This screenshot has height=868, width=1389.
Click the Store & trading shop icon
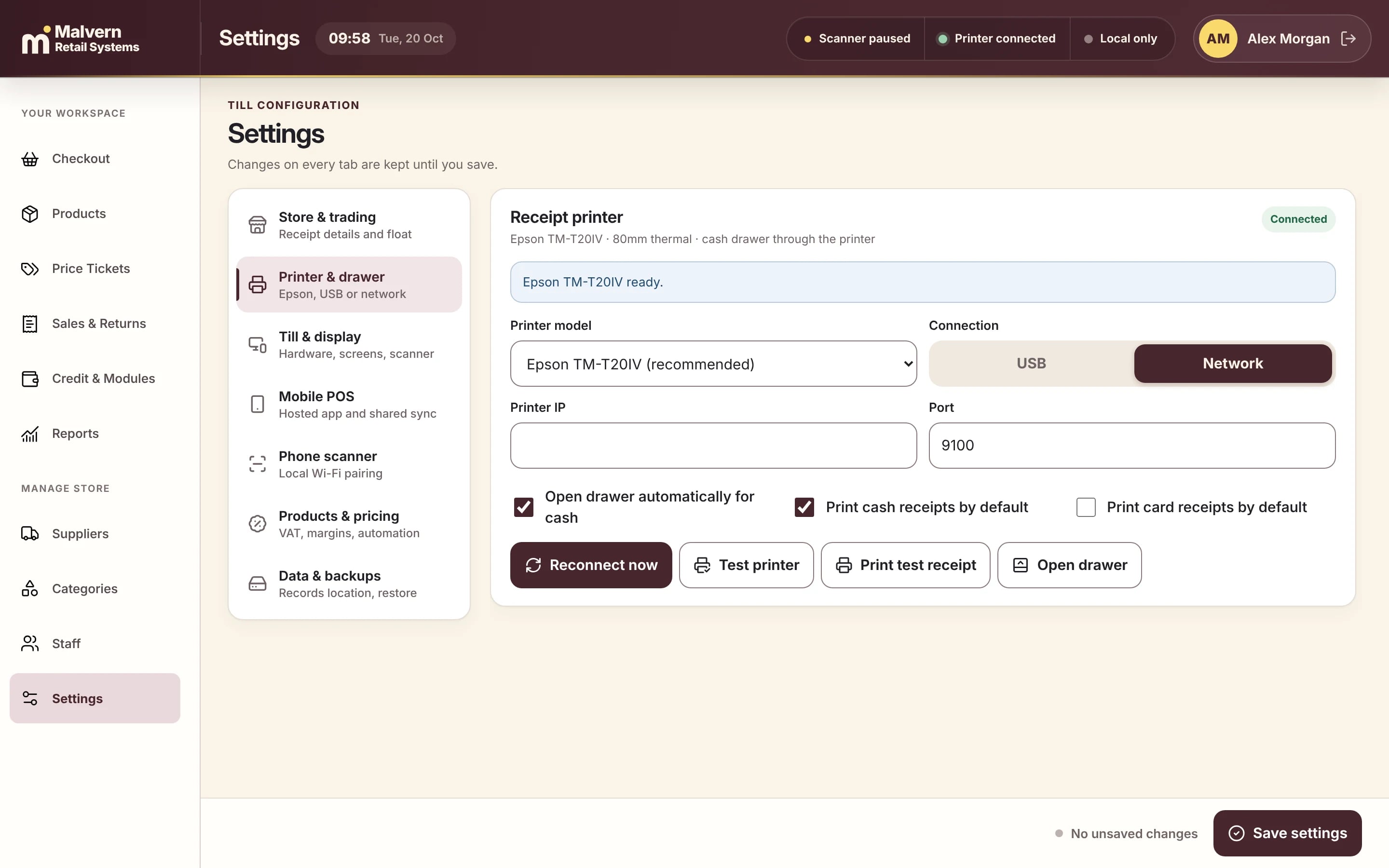[257, 224]
